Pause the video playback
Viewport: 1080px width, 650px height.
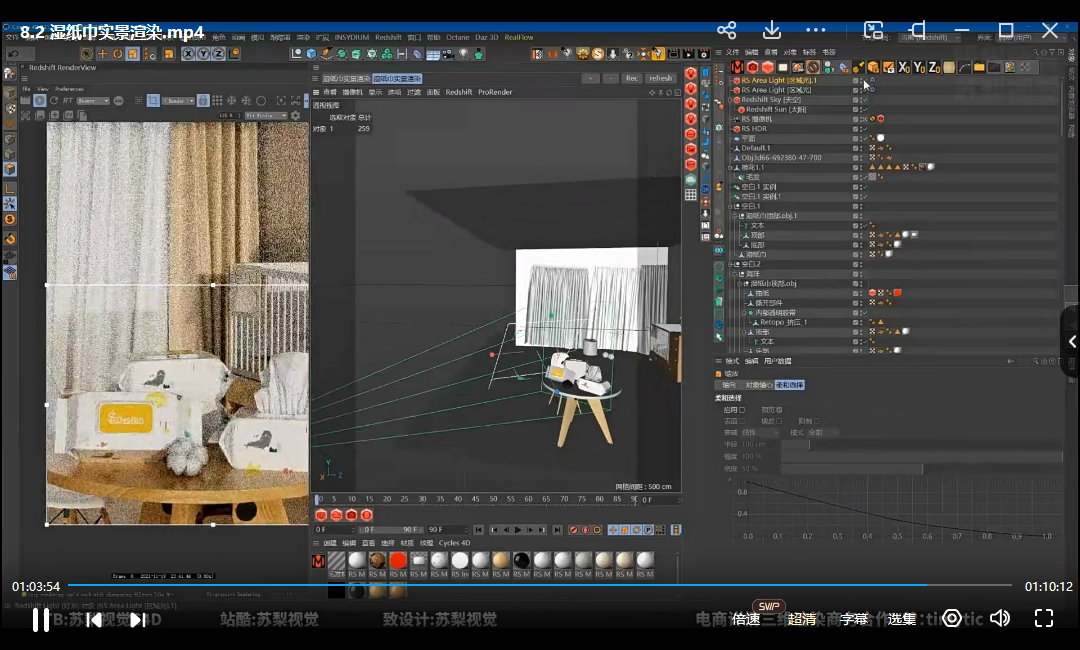41,620
